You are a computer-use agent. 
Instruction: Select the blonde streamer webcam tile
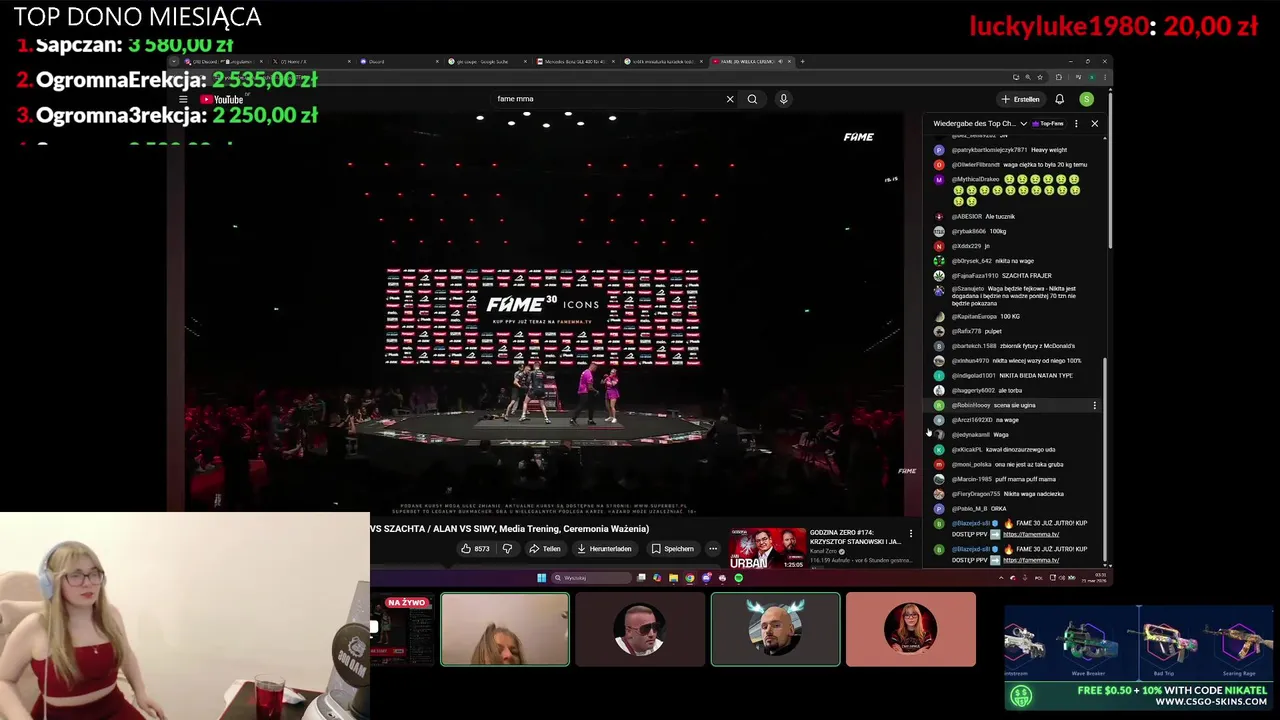point(505,629)
